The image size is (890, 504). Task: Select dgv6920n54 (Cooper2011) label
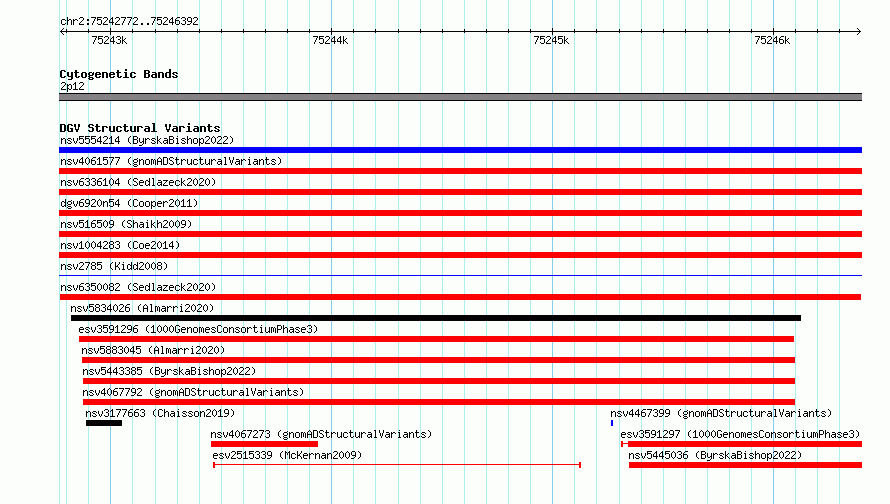click(x=129, y=203)
